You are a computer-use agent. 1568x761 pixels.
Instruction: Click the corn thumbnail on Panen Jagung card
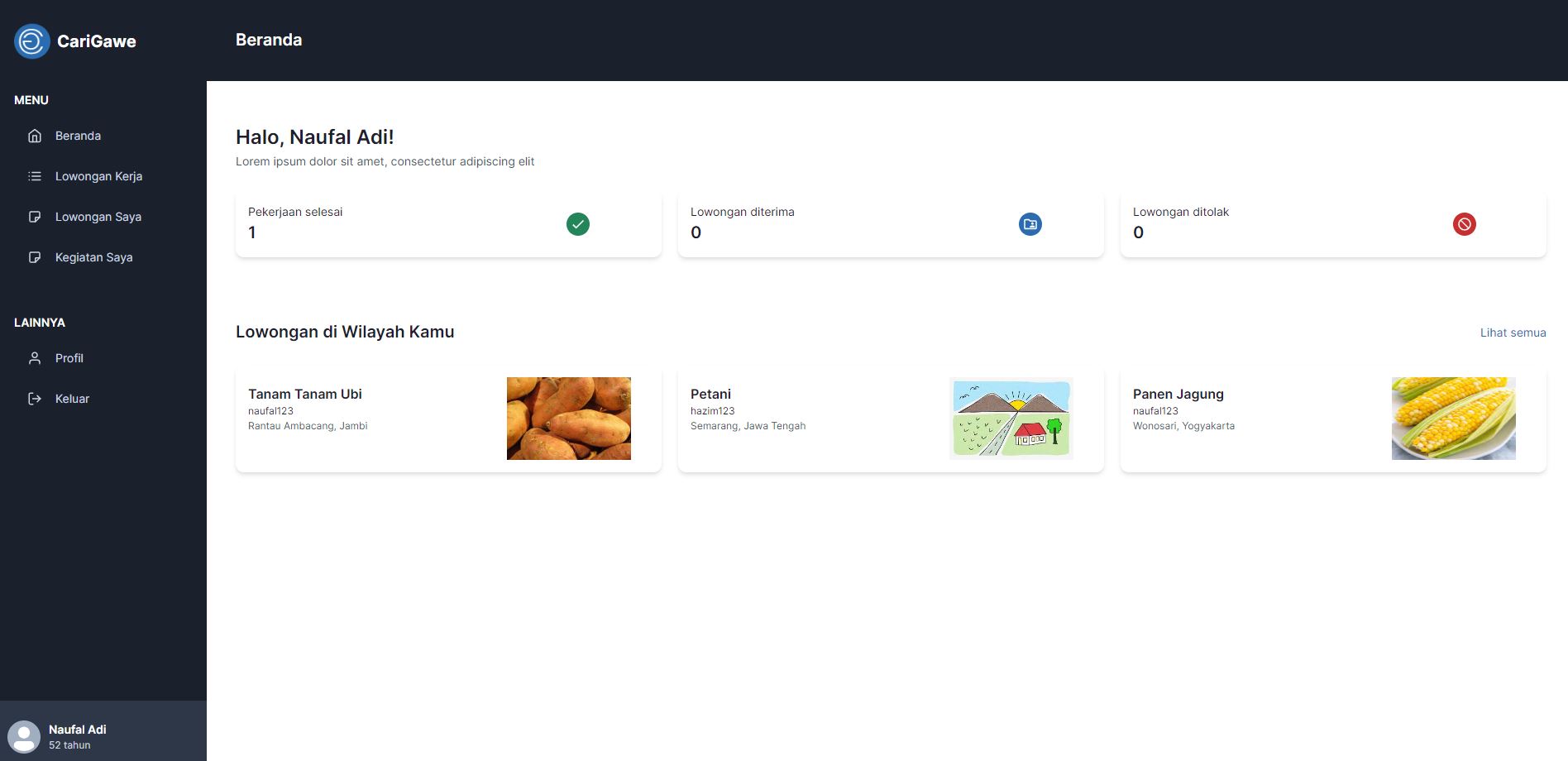click(x=1454, y=419)
